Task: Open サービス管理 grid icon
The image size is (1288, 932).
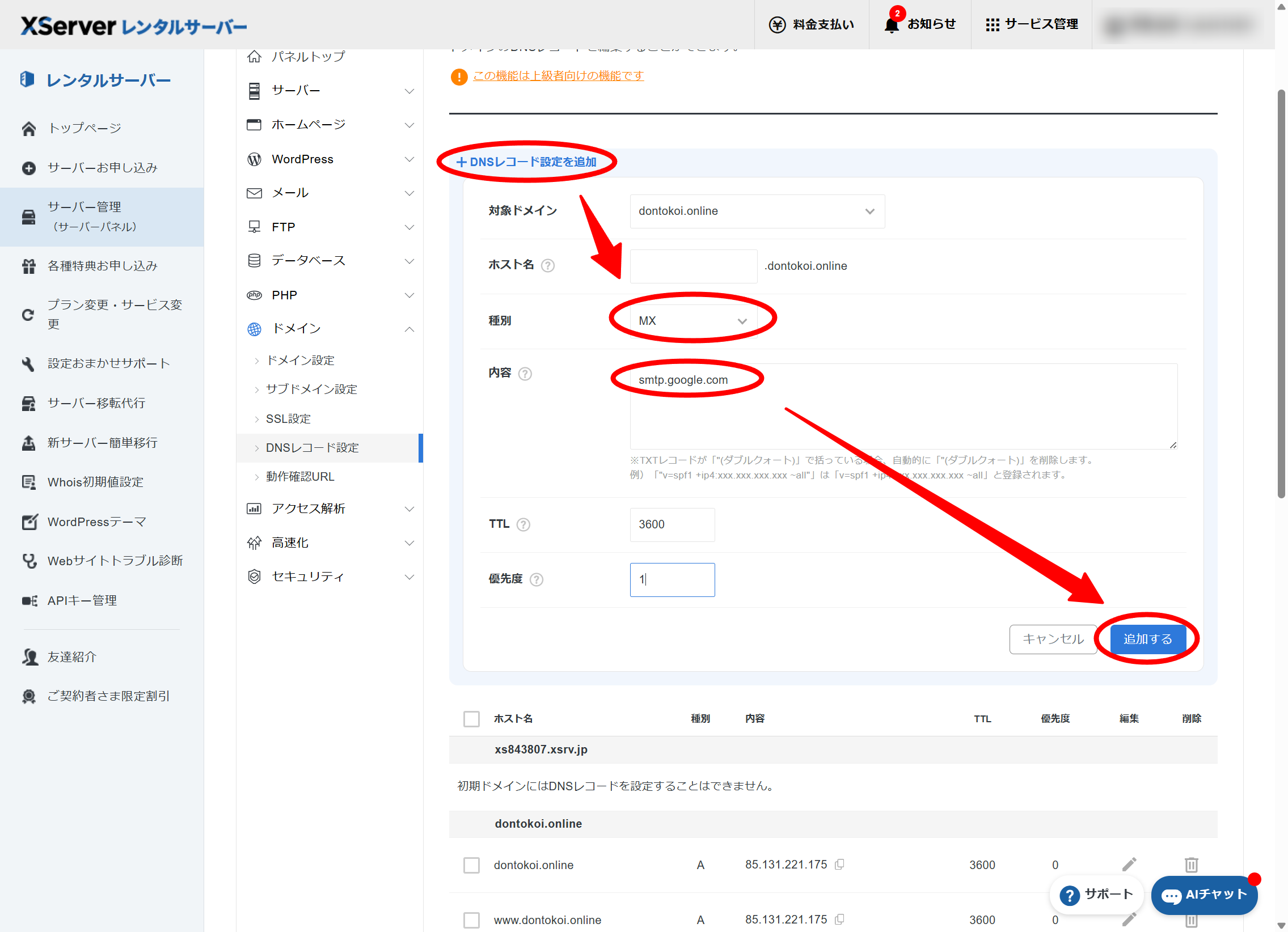Action: tap(992, 24)
